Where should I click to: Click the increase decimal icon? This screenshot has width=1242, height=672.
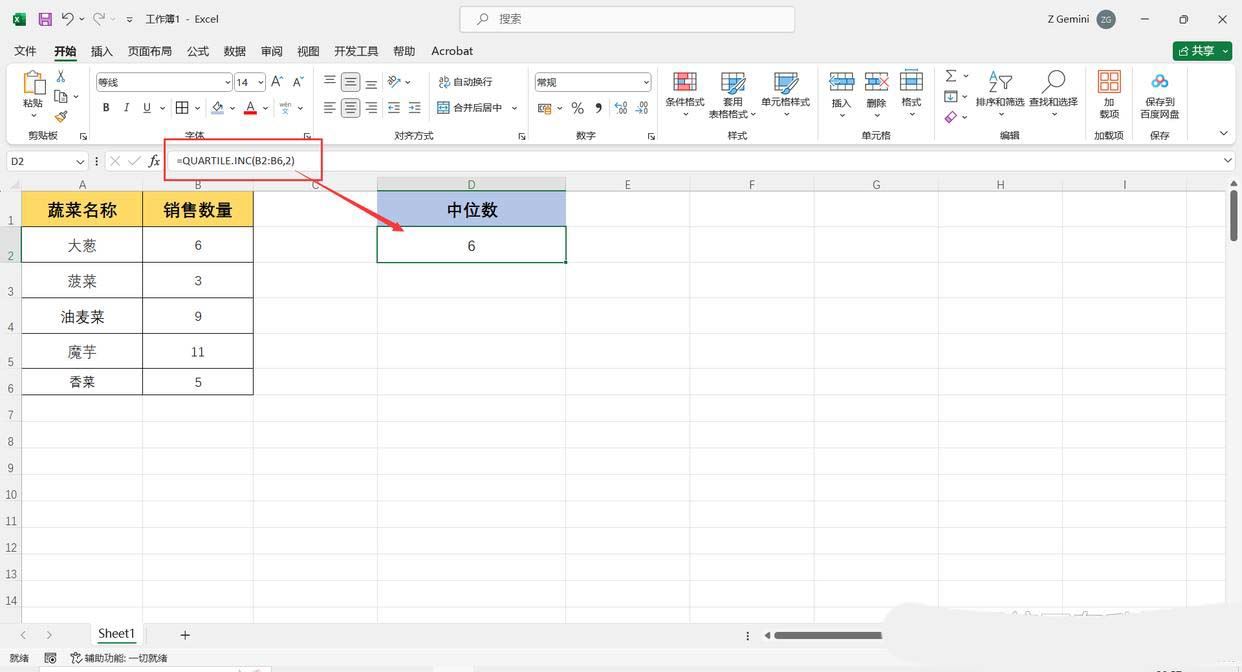[x=620, y=108]
